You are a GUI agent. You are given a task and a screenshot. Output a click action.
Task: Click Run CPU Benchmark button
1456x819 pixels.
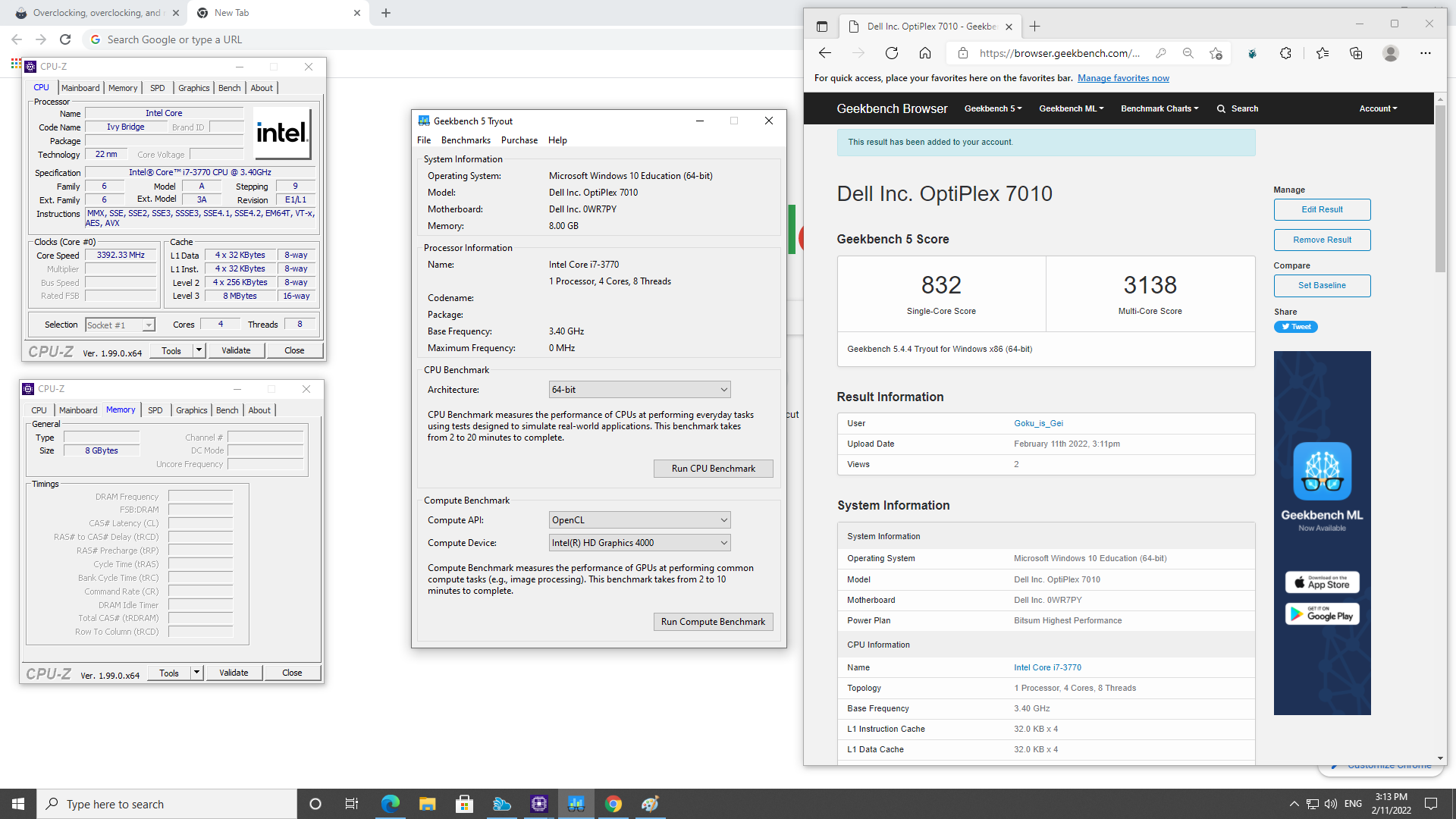coord(714,469)
